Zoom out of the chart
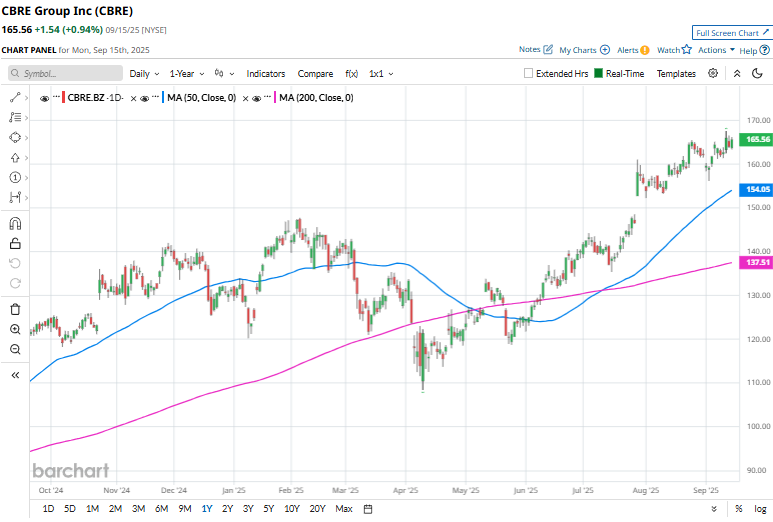 tap(15, 349)
